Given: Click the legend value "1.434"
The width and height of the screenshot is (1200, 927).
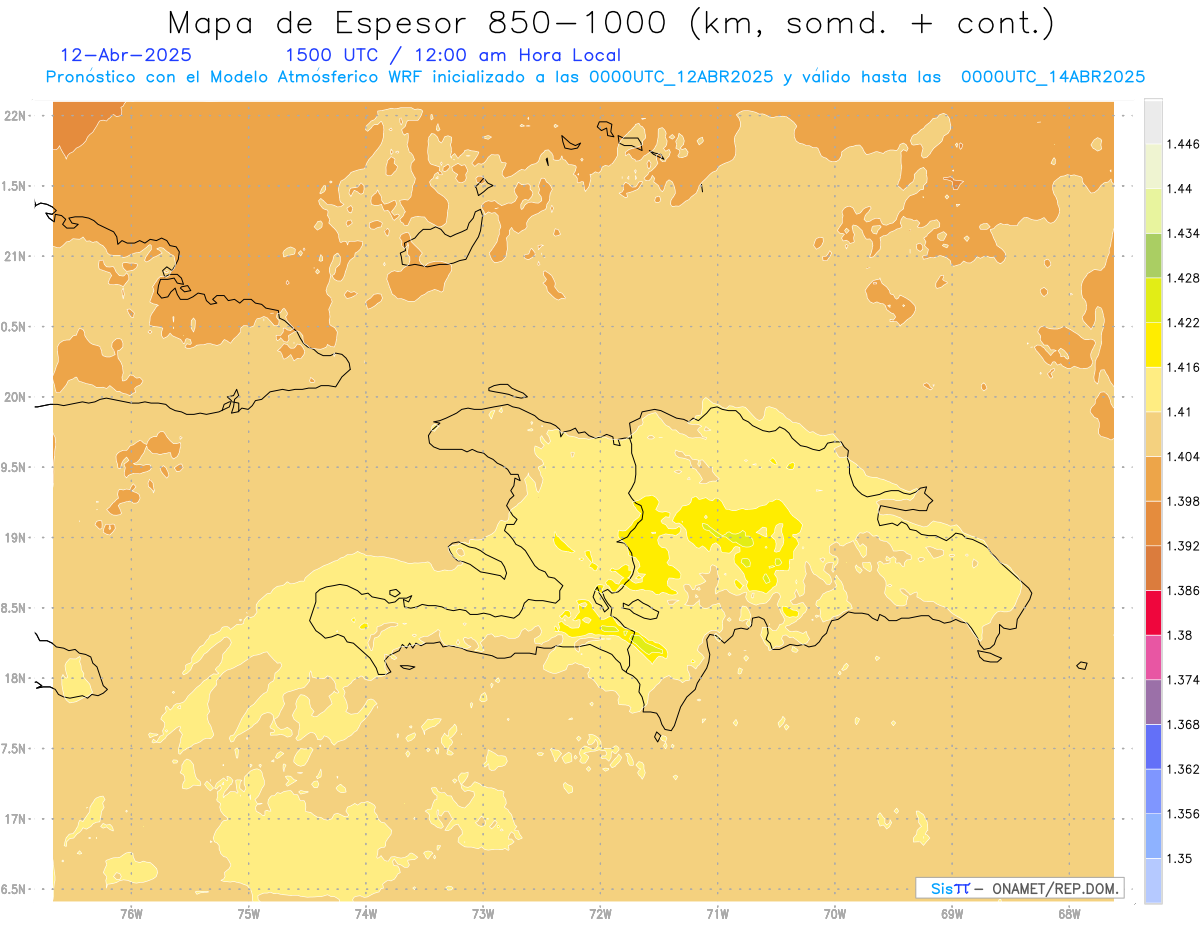Looking at the screenshot, I should [x=1183, y=233].
